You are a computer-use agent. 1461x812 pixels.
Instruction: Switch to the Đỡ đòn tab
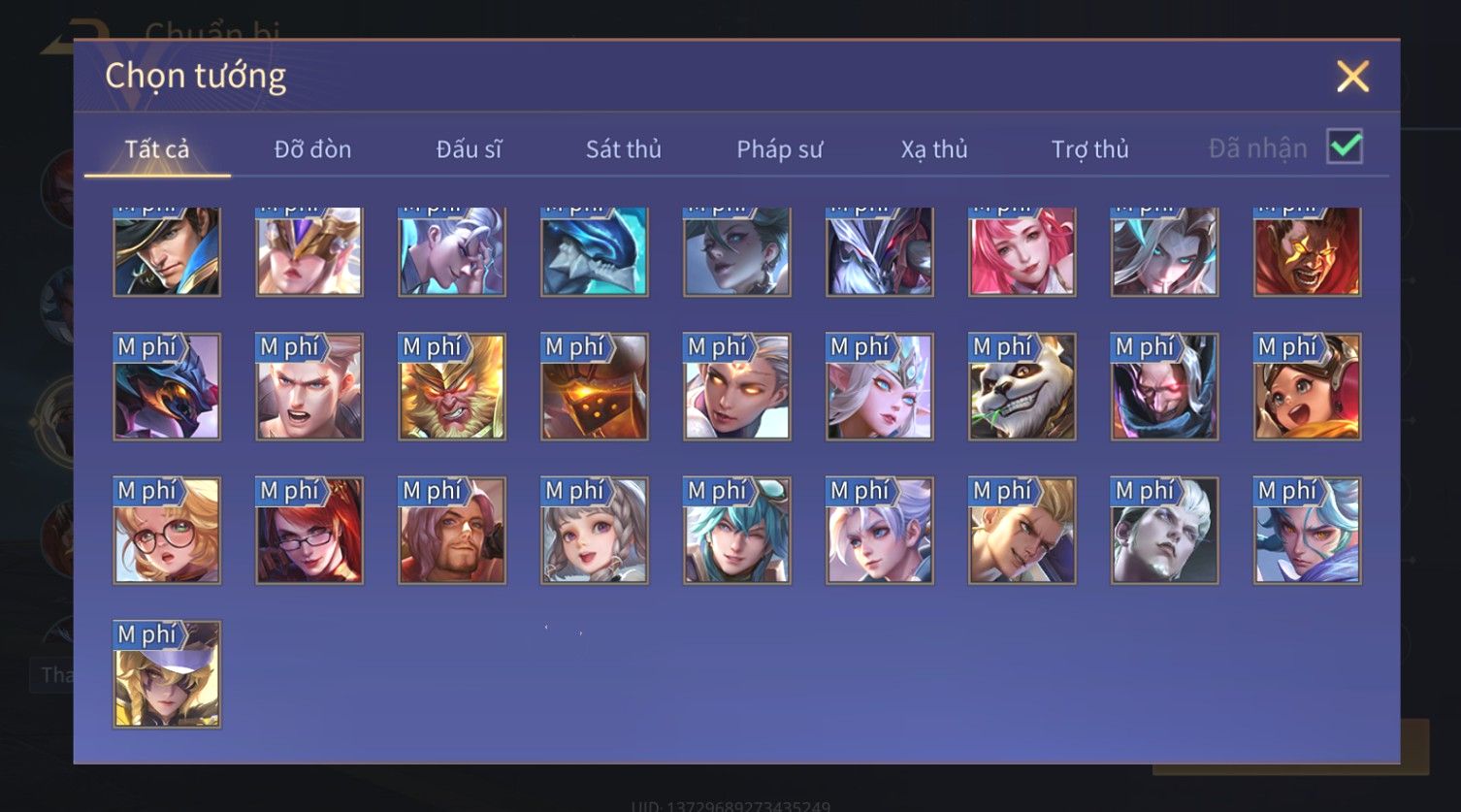312,149
